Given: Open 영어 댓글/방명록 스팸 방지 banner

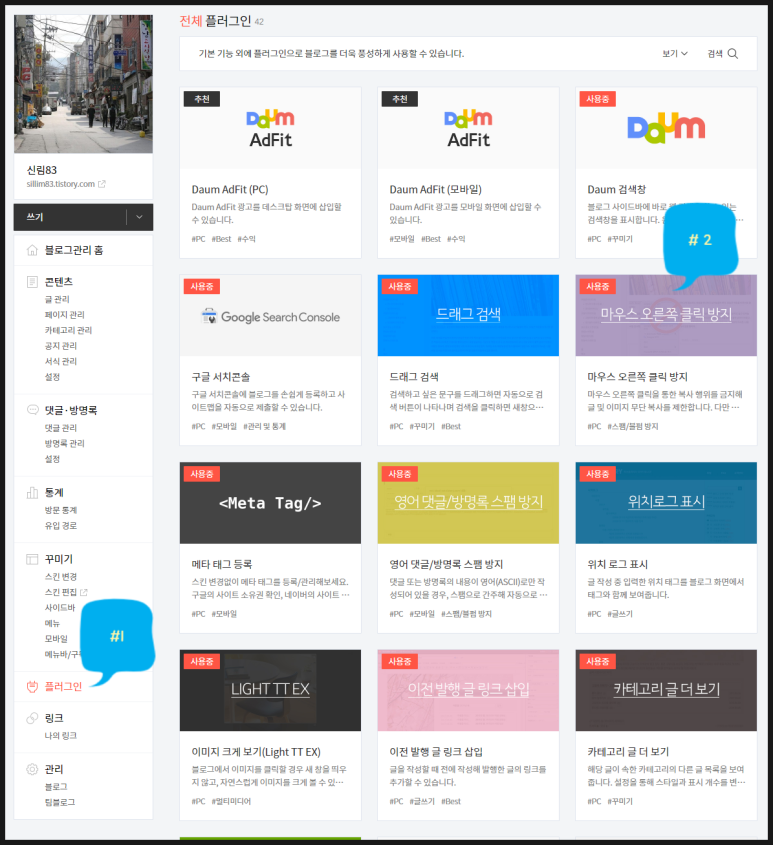Looking at the screenshot, I should (x=468, y=503).
